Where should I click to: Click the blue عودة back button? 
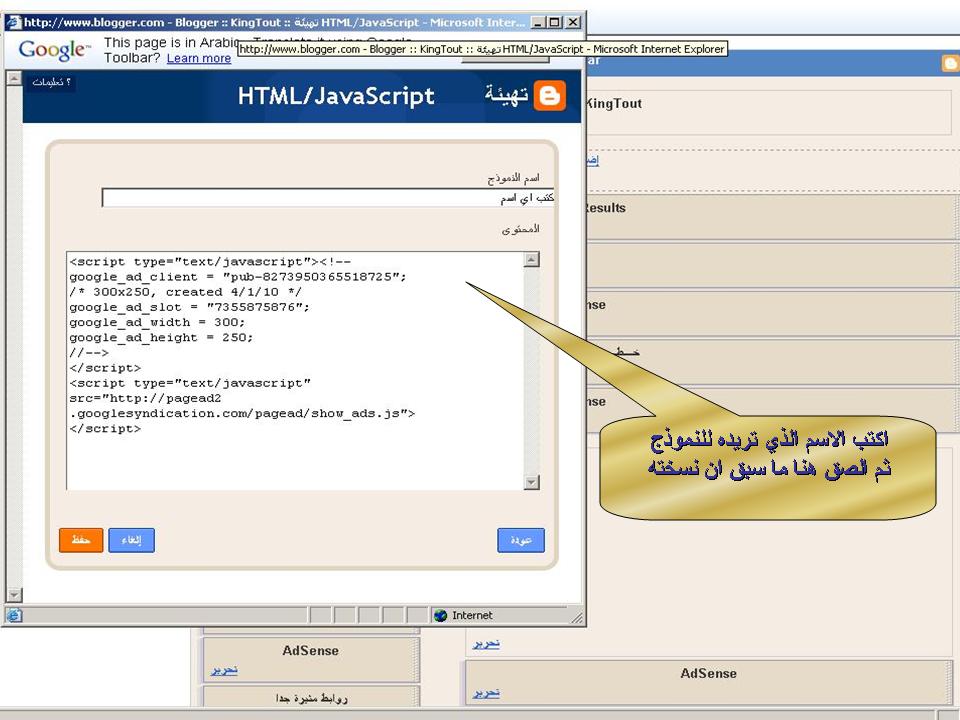point(520,540)
